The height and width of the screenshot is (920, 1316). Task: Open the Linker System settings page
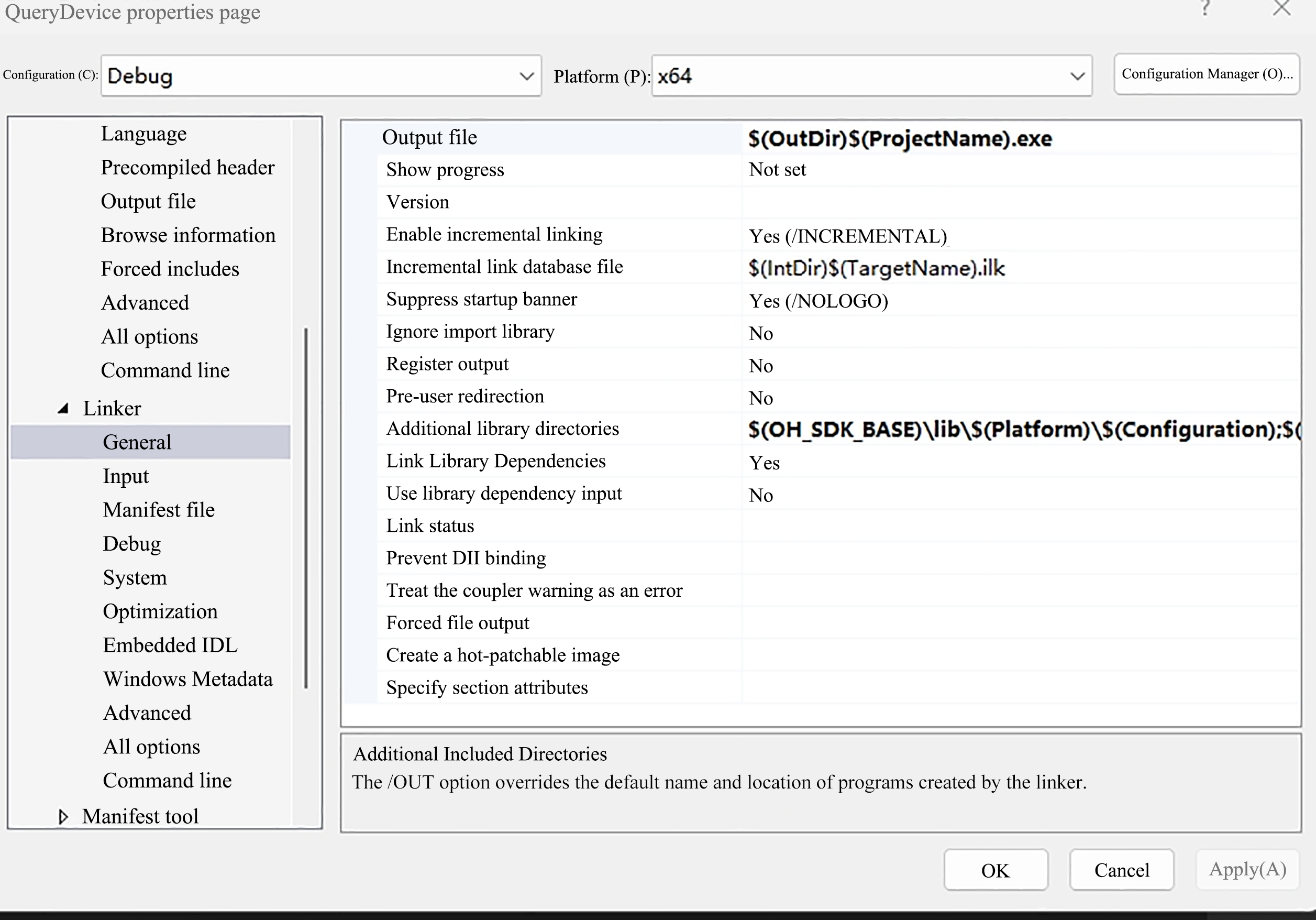(135, 577)
